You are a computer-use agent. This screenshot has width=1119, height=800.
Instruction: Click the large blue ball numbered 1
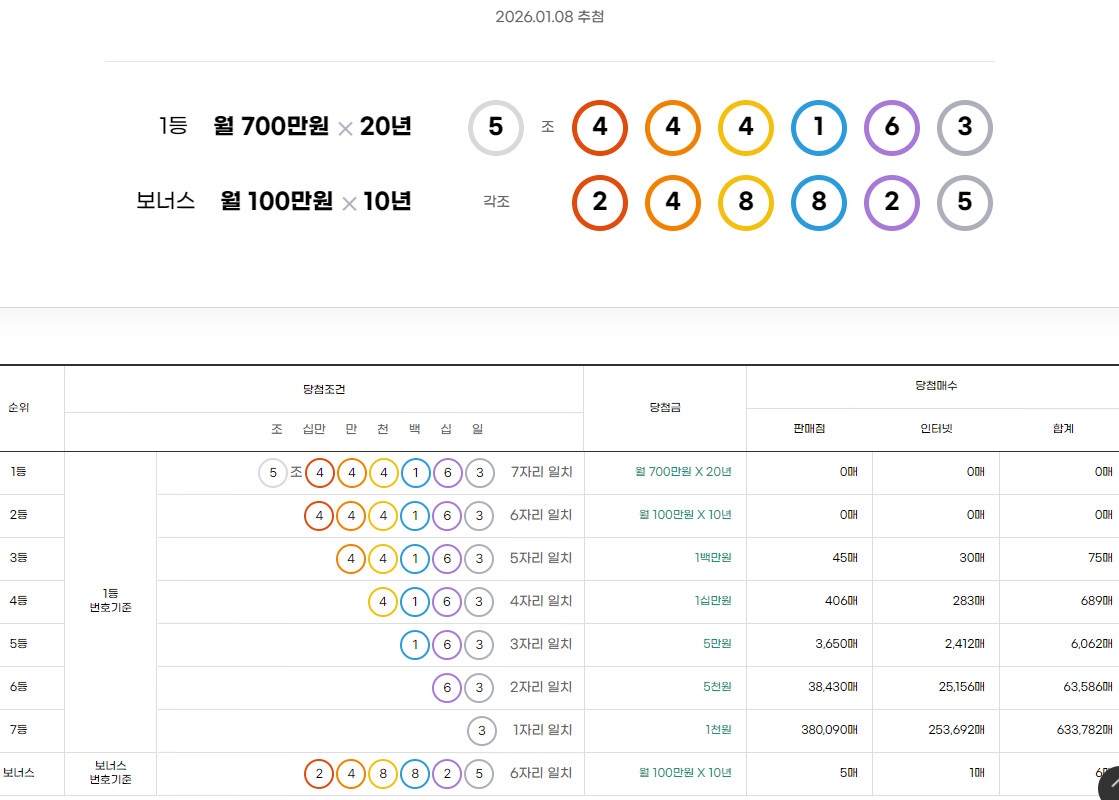(818, 128)
